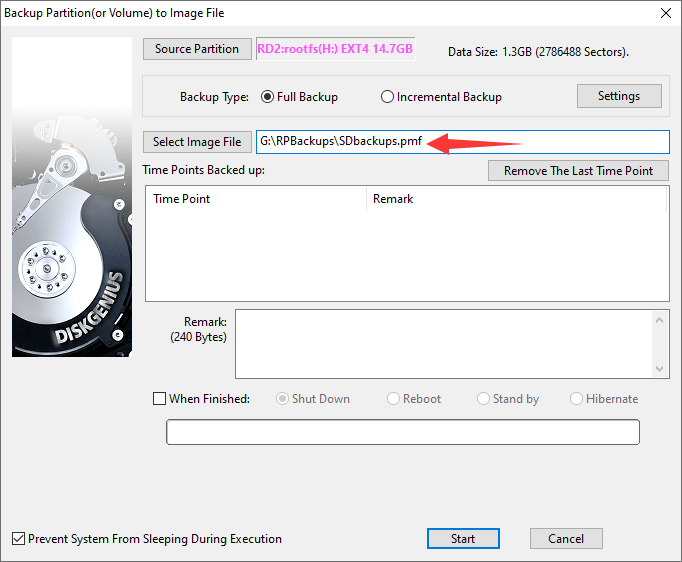Click the Time Point column header
The height and width of the screenshot is (562, 682).
255,199
